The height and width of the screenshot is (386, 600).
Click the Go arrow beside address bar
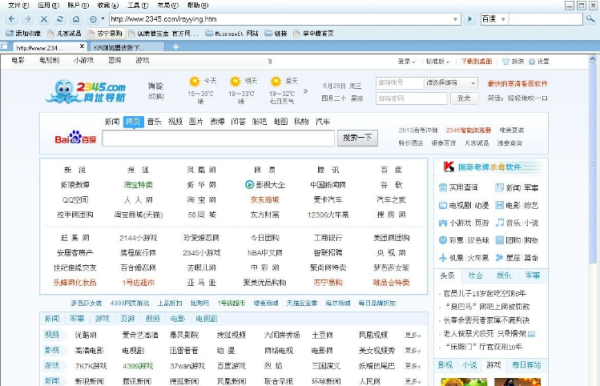point(470,19)
